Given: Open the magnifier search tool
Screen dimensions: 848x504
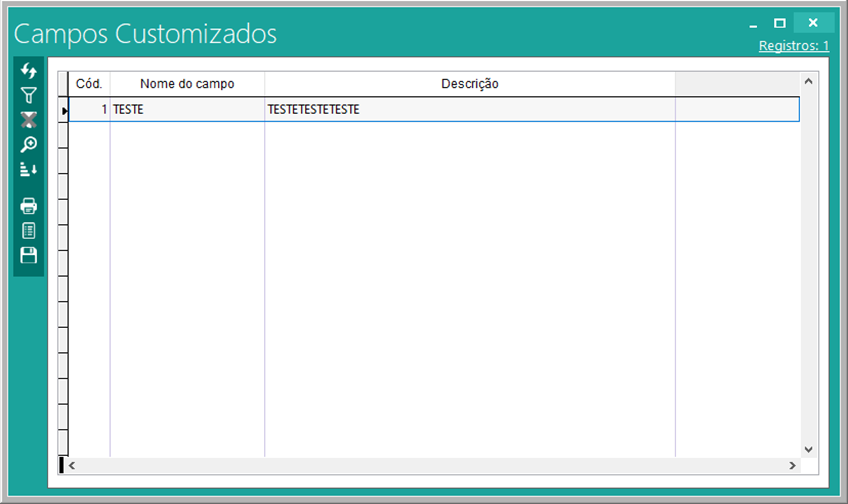Looking at the screenshot, I should click(x=29, y=145).
